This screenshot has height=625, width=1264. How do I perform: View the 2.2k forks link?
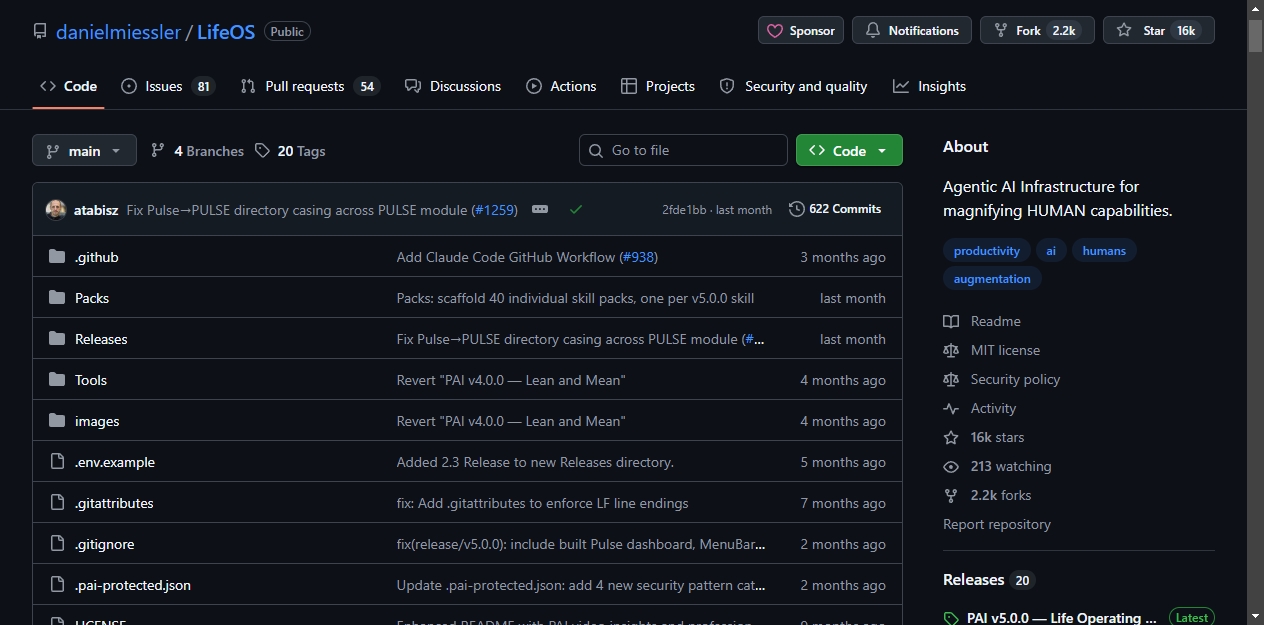pos(987,495)
